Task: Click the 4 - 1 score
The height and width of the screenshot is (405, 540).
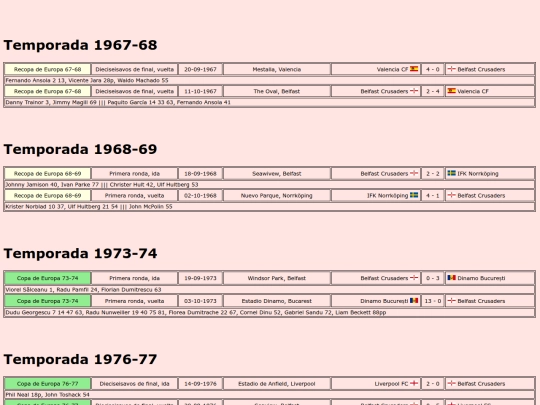Action: (x=433, y=196)
